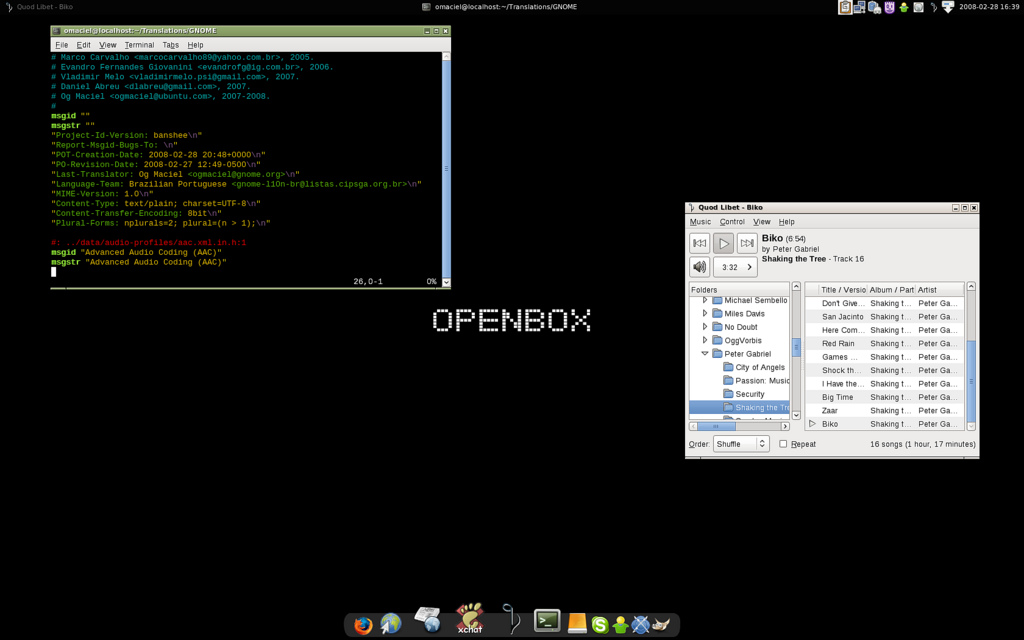Skip to the next track in Quod Libet

[747, 243]
